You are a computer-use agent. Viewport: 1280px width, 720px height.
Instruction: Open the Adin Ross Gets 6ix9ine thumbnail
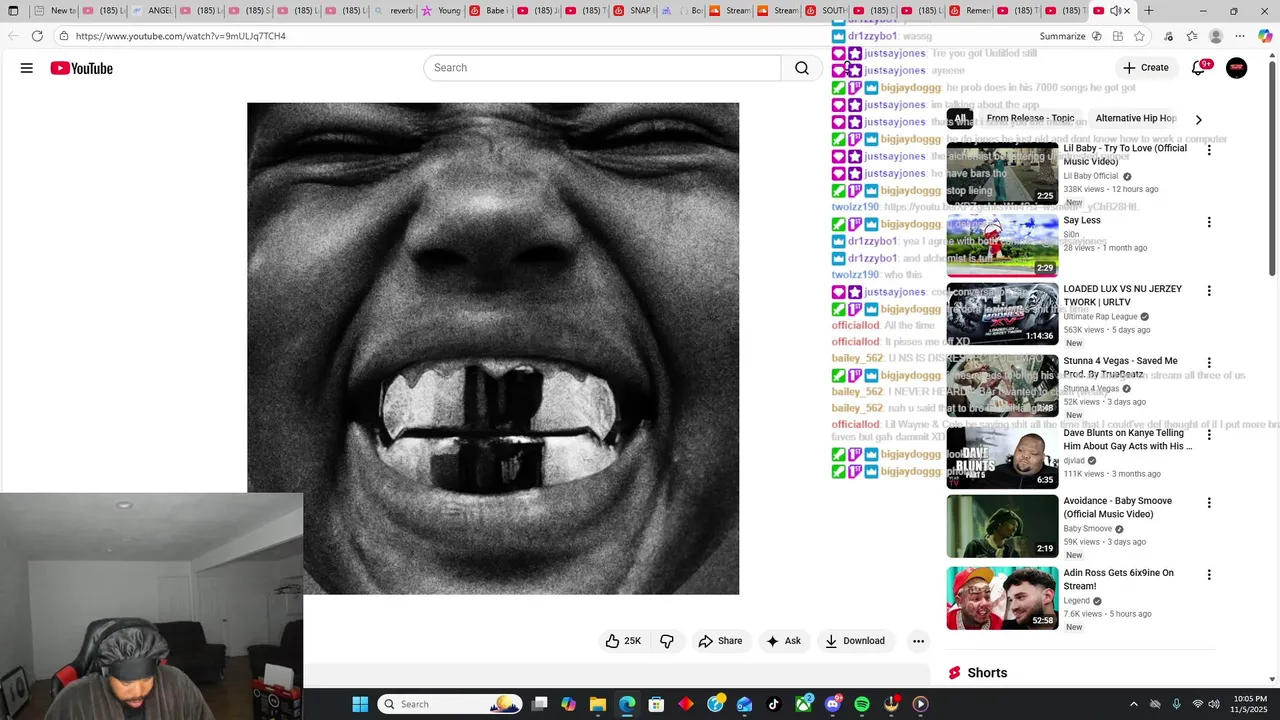coord(1002,598)
